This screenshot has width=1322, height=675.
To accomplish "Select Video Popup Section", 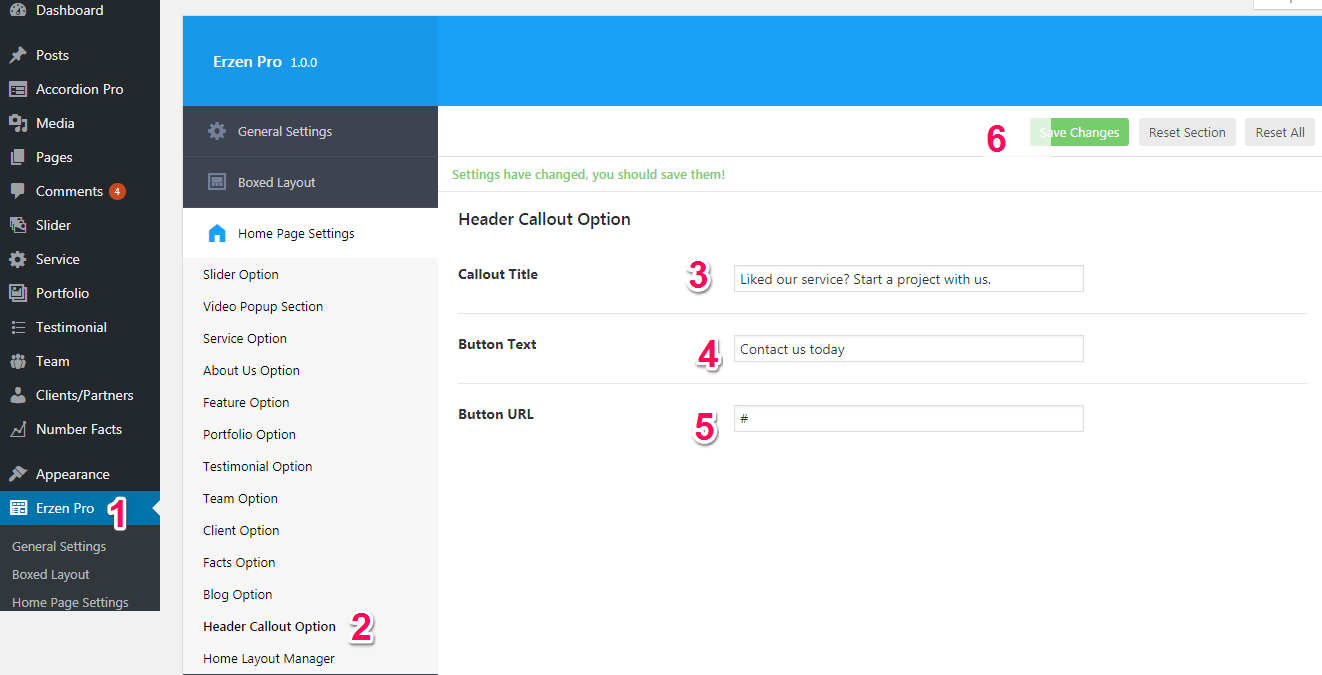I will 263,306.
